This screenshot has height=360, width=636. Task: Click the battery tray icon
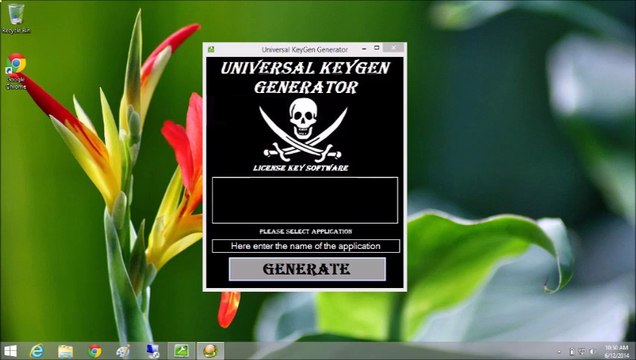coord(572,351)
